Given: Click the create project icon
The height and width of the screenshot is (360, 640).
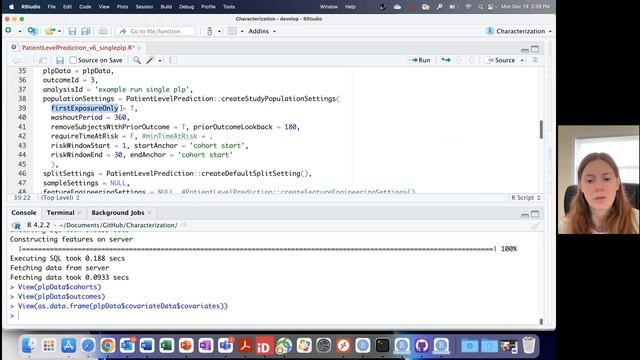Looking at the screenshot, I should point(33,31).
